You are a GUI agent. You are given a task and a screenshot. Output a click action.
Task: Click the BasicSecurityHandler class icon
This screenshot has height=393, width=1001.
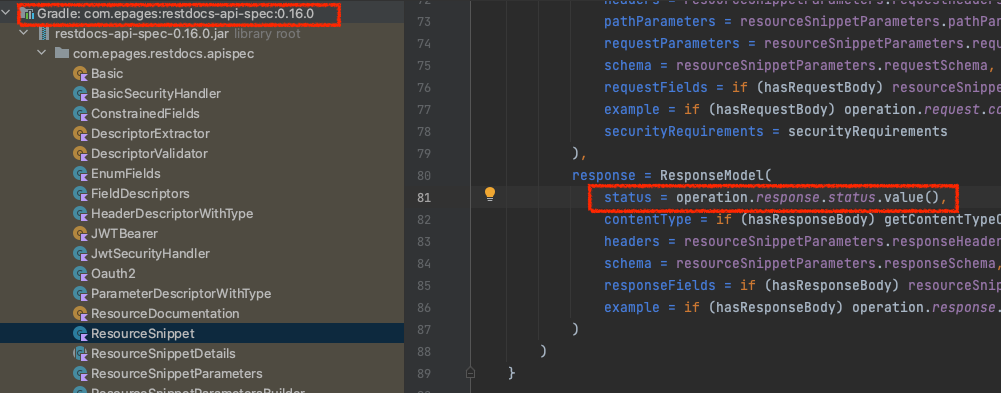[80, 94]
